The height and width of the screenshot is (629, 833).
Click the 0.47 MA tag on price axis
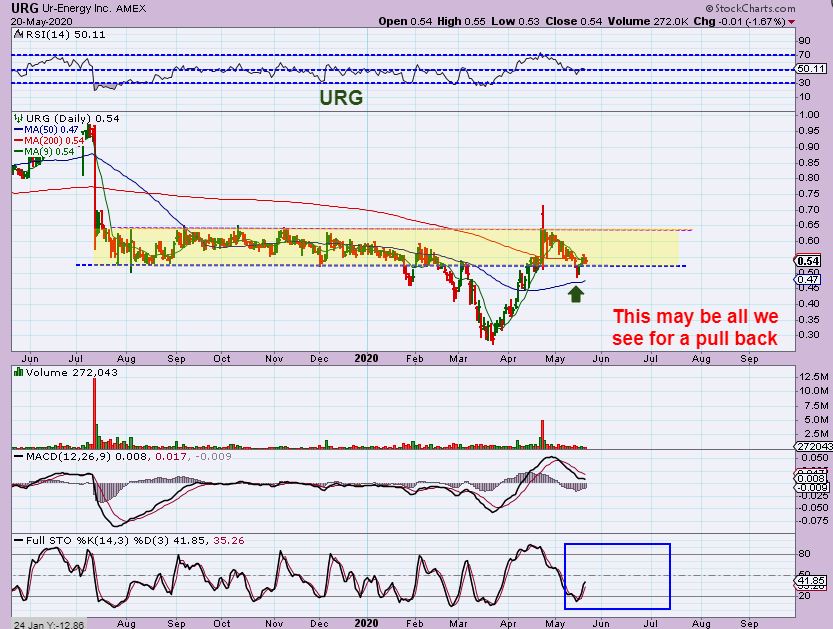coord(809,279)
